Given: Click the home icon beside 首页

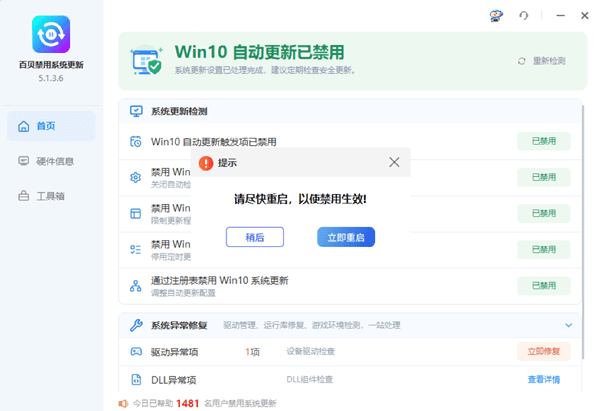Looking at the screenshot, I should point(24,126).
